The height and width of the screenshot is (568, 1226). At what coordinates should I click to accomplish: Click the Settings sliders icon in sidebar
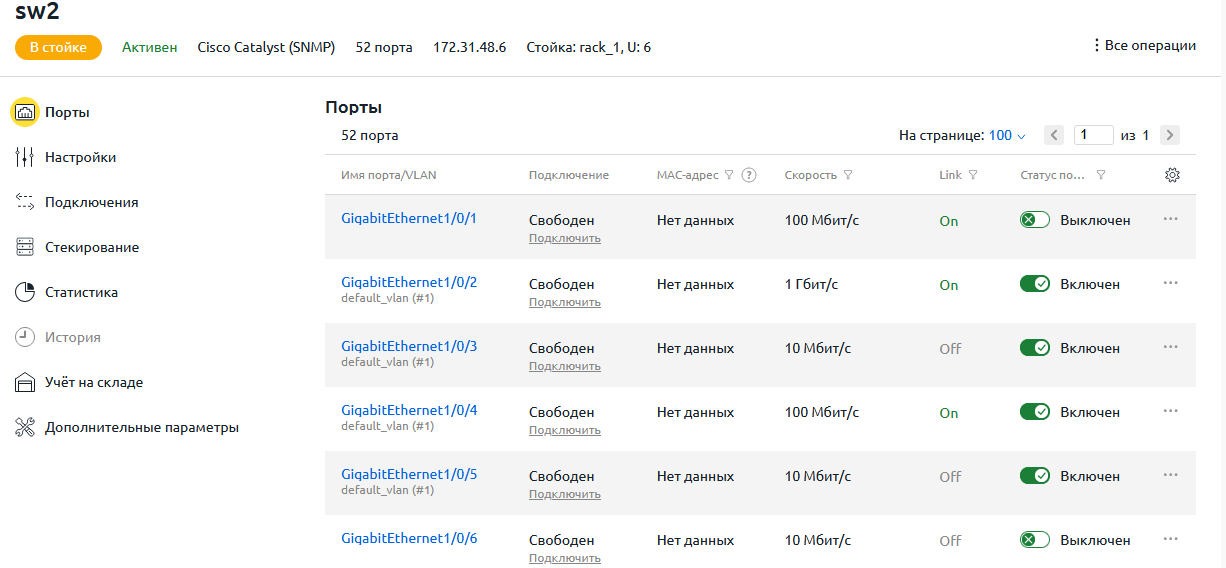25,157
